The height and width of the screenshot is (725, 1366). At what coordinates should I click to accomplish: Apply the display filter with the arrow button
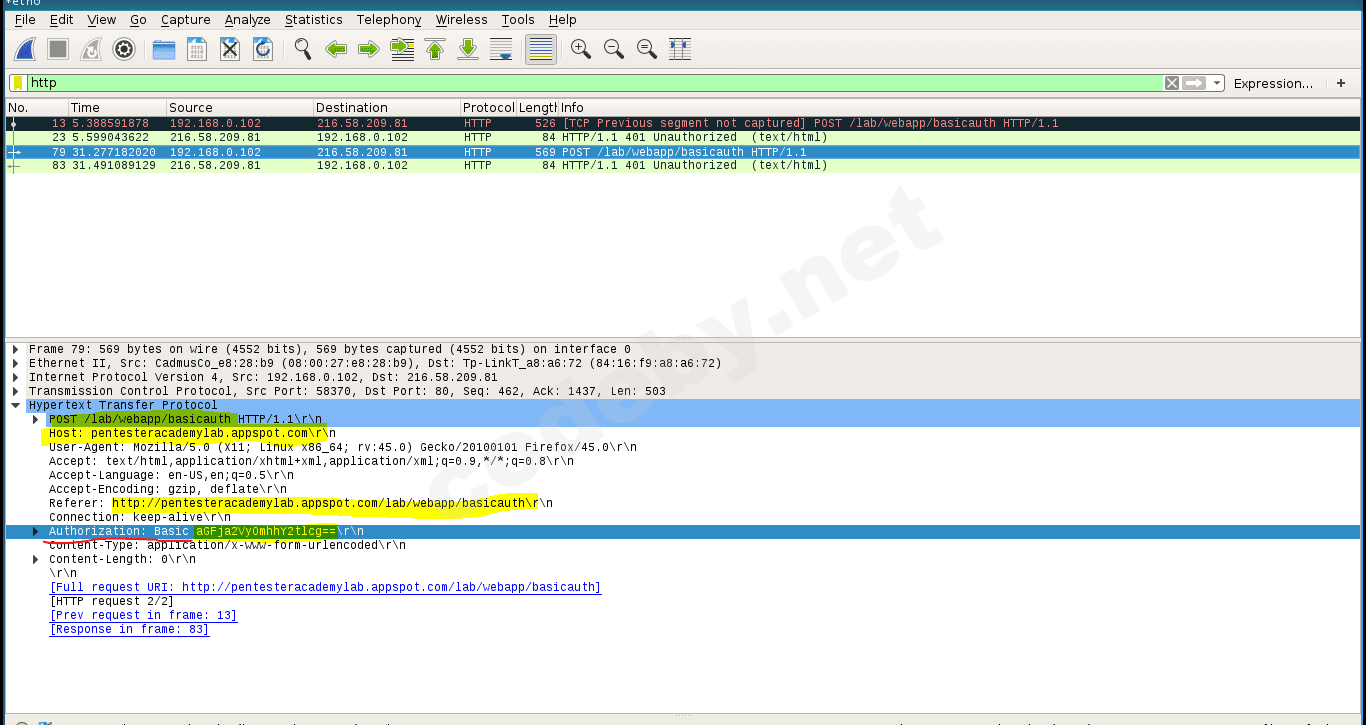[1194, 83]
